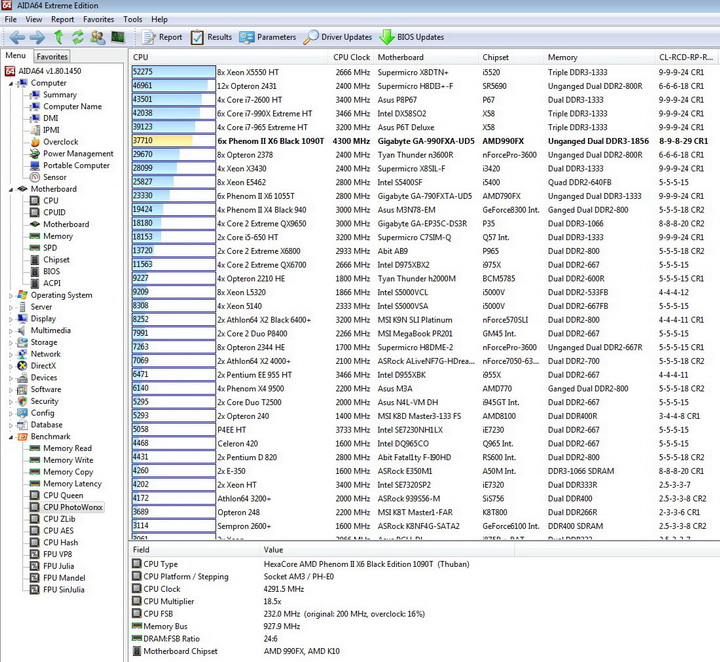Viewport: 720px width, 662px height.
Task: Sort by CPU Clock column header
Action: [351, 57]
